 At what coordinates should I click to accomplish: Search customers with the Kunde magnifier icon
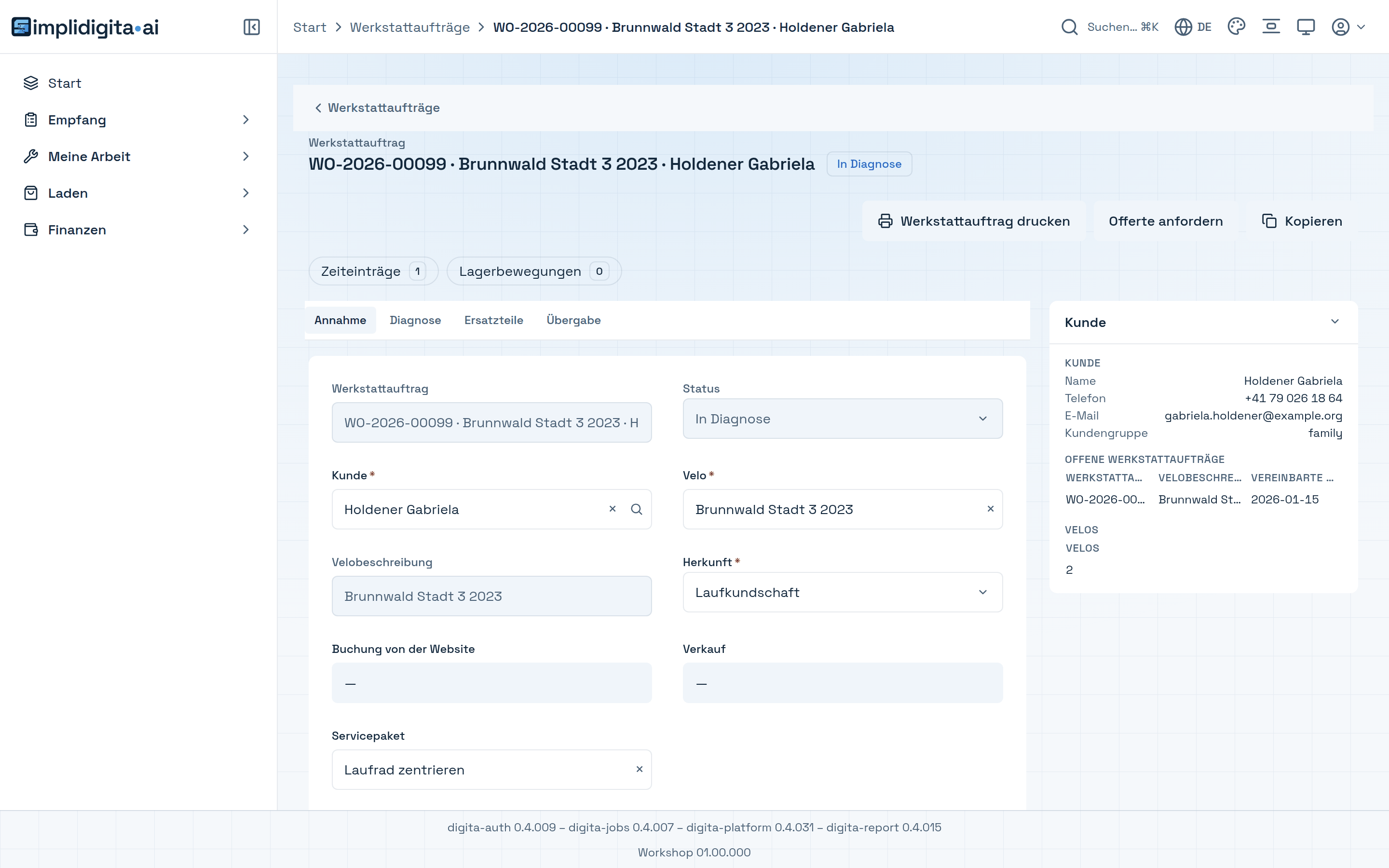coord(637,509)
